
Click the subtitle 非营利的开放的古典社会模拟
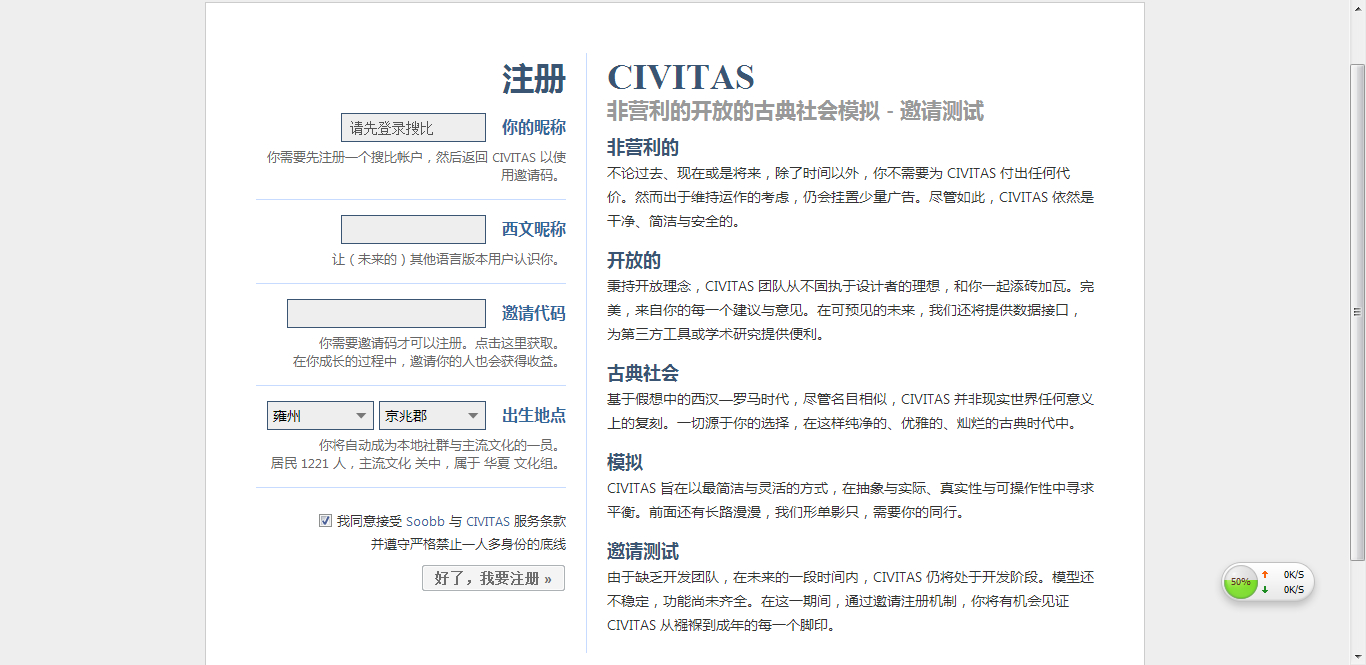point(743,111)
